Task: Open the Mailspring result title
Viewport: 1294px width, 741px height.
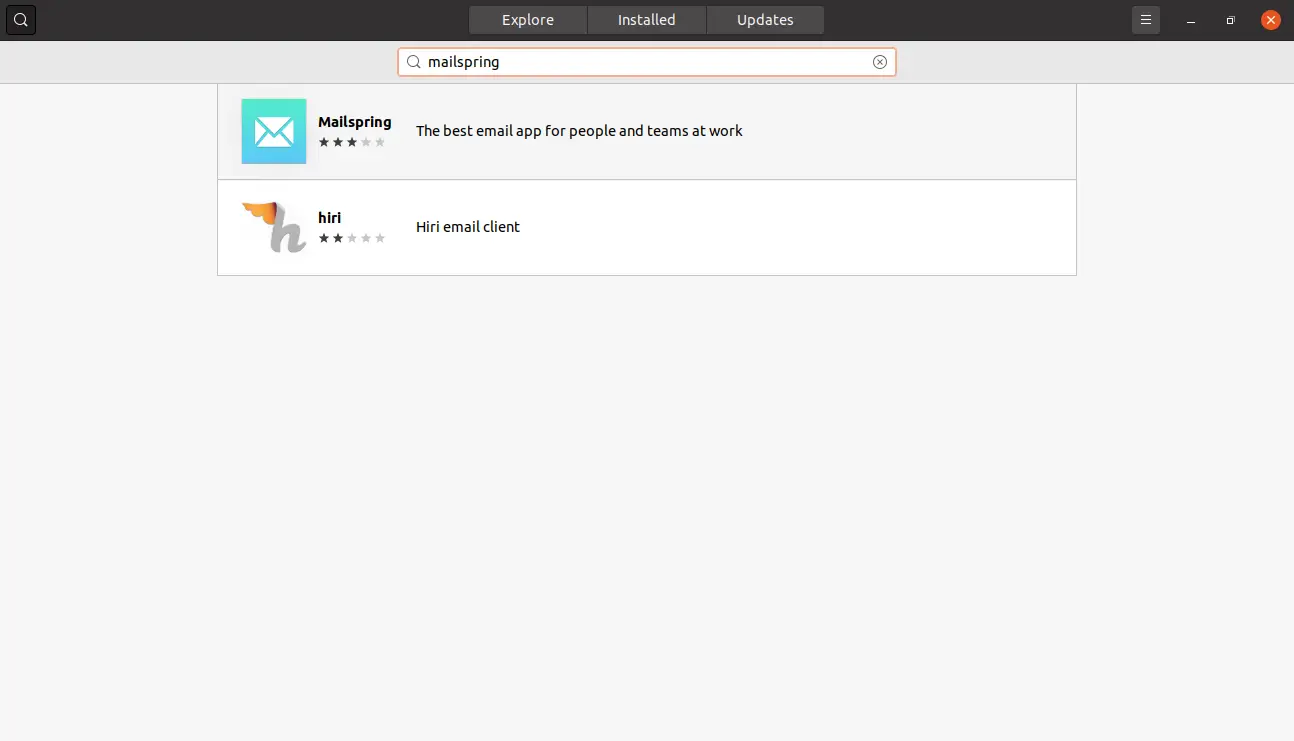Action: point(355,122)
